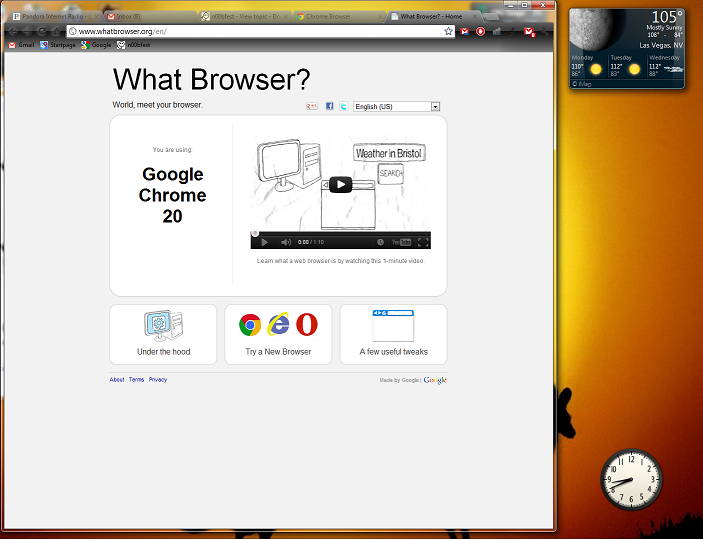This screenshot has width=703, height=539.
Task: Open the Startpage bookmark
Action: click(x=58, y=45)
